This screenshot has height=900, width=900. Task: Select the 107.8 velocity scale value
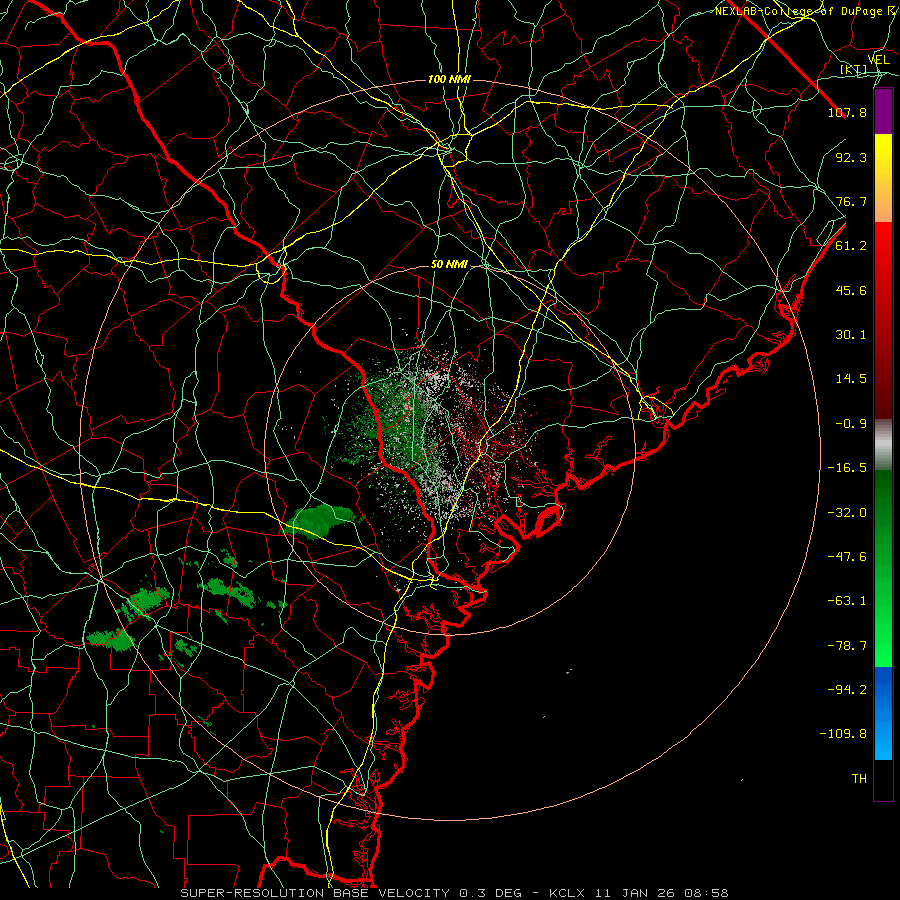point(847,112)
